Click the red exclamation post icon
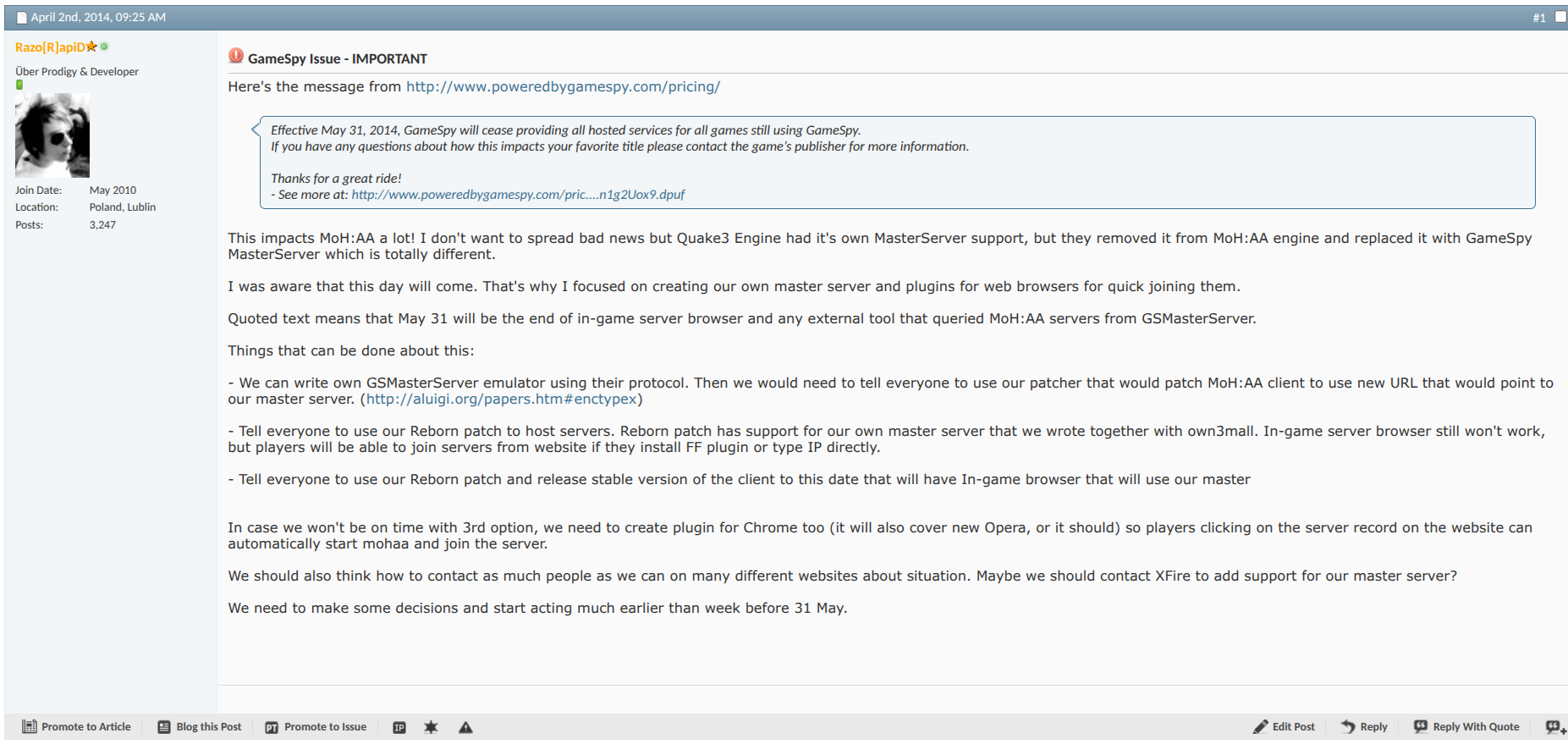The image size is (1568, 744). point(236,56)
